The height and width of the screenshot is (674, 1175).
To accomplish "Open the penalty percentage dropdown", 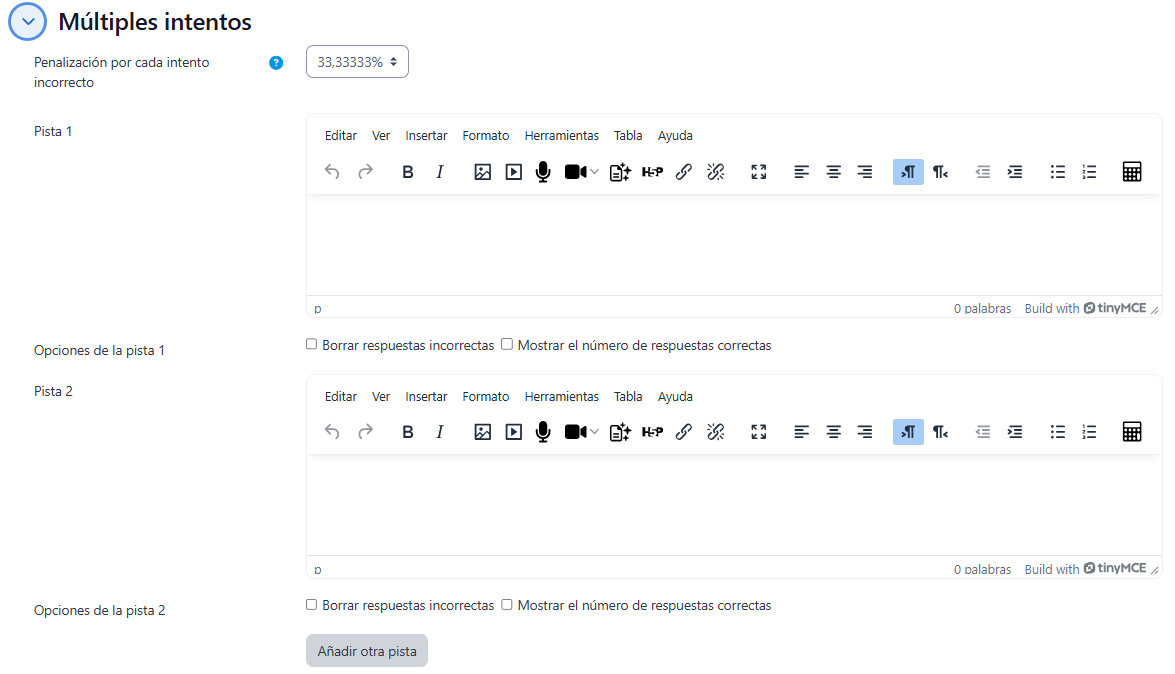I will coord(357,62).
